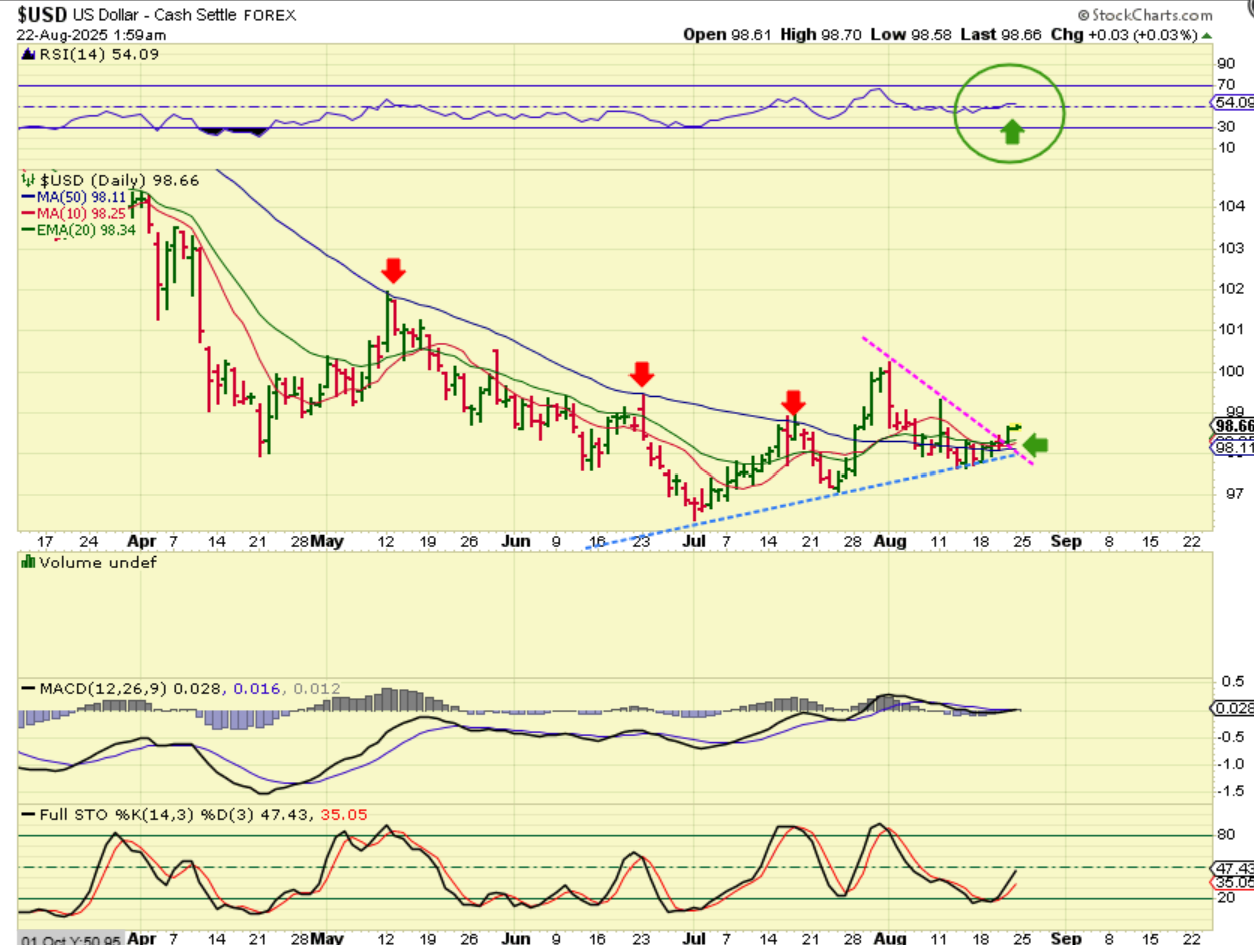This screenshot has height=945, width=1254.
Task: Click the 104 price axis label
Action: [1231, 206]
